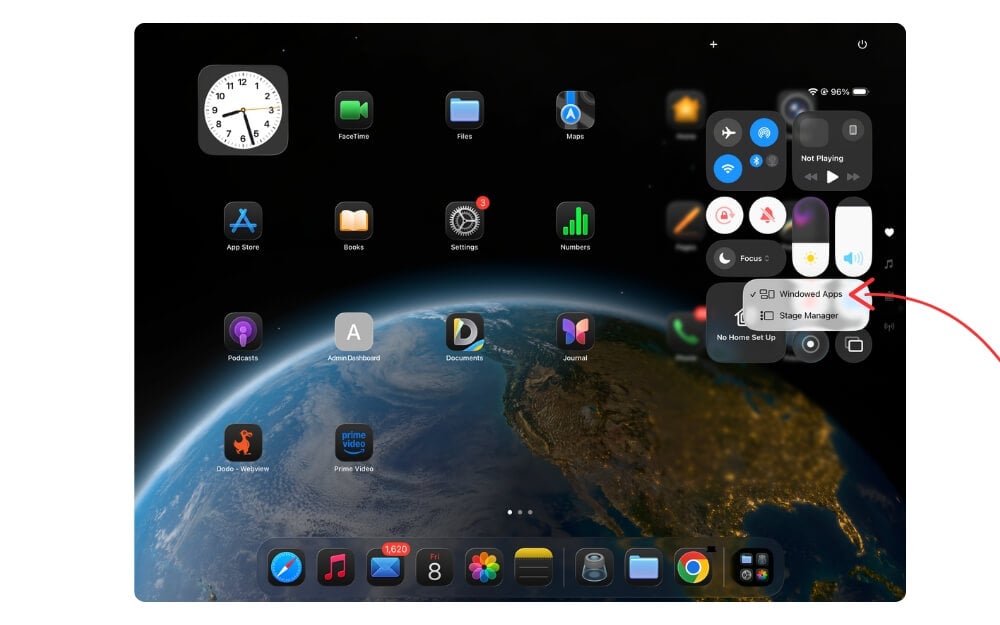Open AirPlay device picker in Now Playing

click(x=853, y=130)
